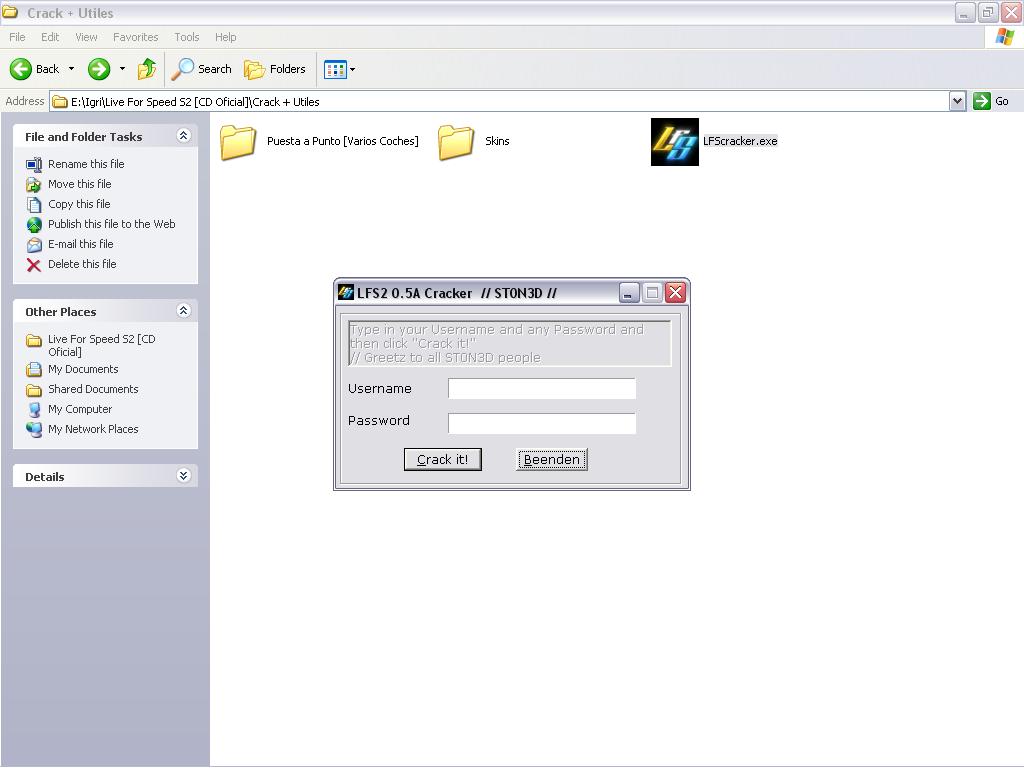The width and height of the screenshot is (1024, 768).
Task: Open the Help menu
Action: [225, 37]
